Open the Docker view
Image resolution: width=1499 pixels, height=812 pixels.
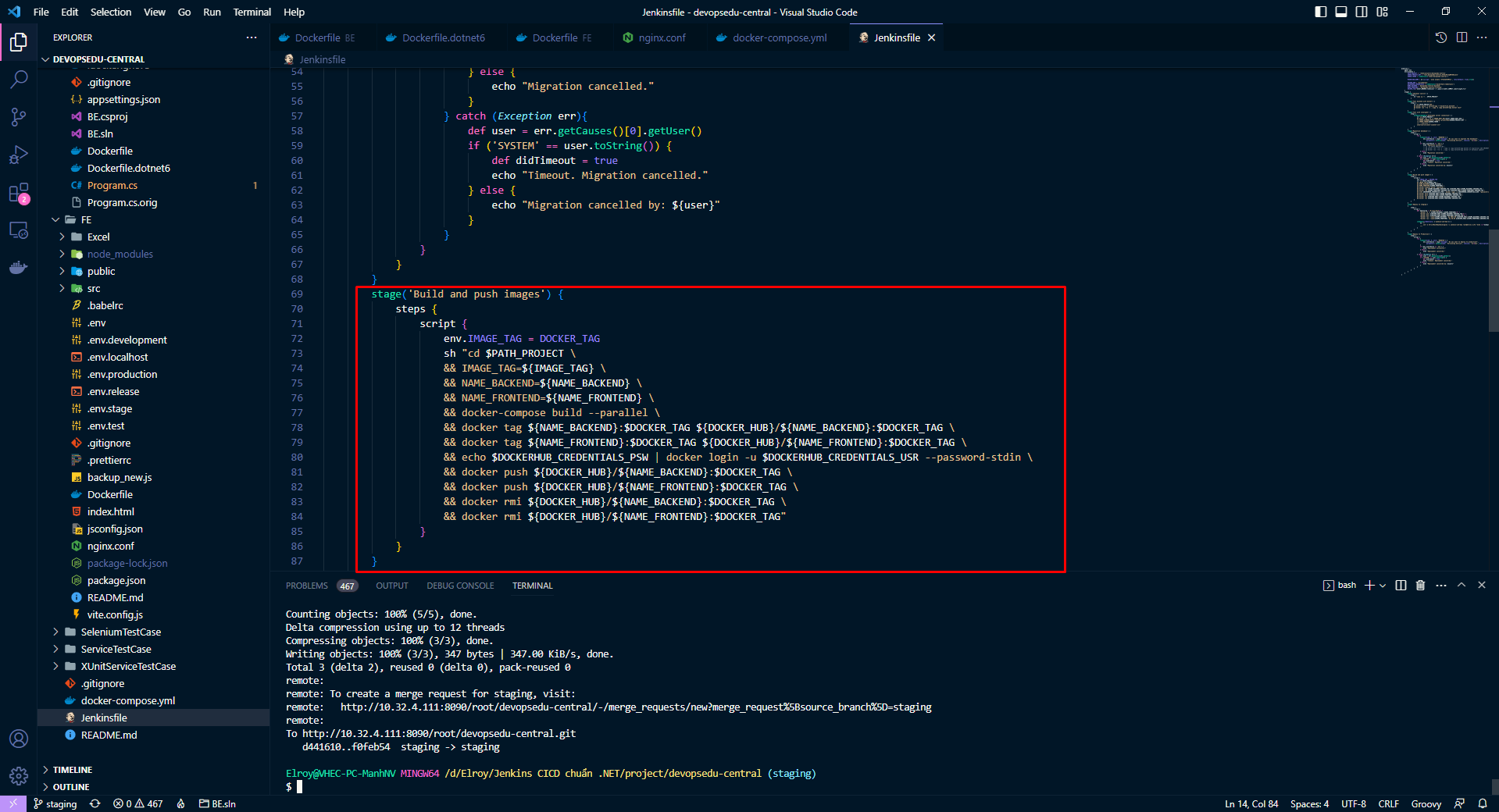pos(19,268)
